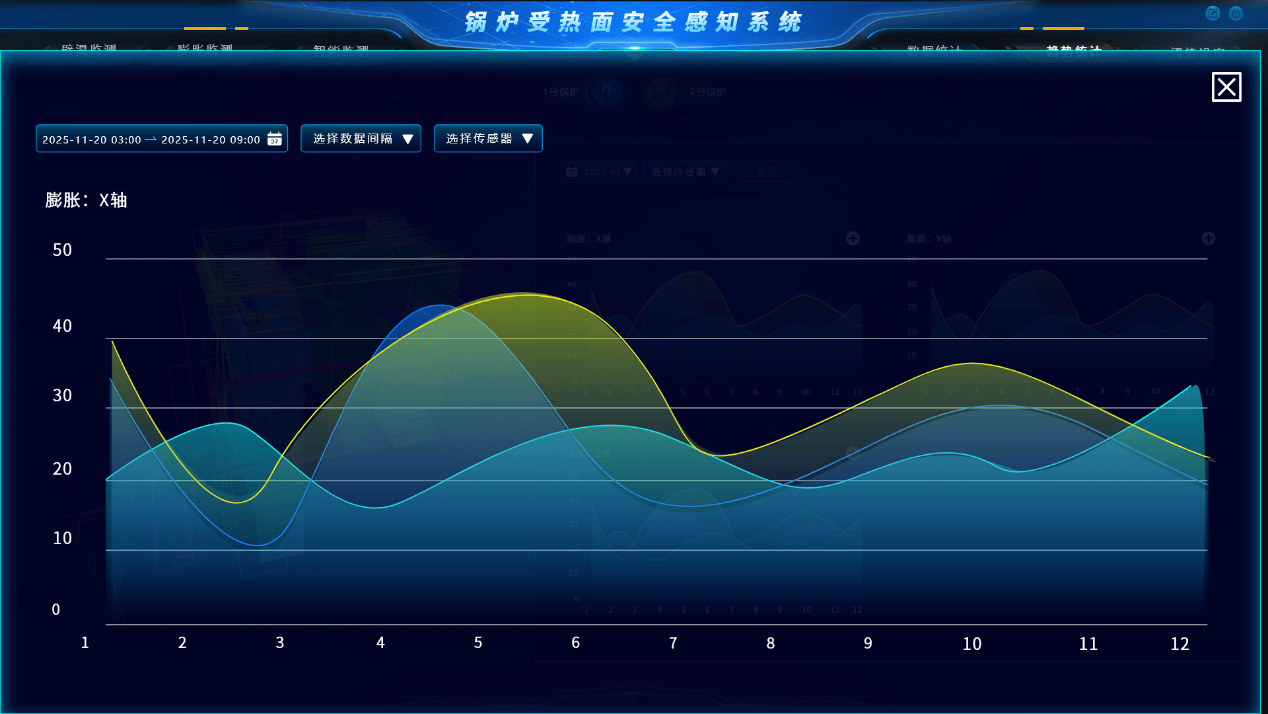This screenshot has height=714, width=1268.
Task: Click the y-axis label 0
Action: 56,610
